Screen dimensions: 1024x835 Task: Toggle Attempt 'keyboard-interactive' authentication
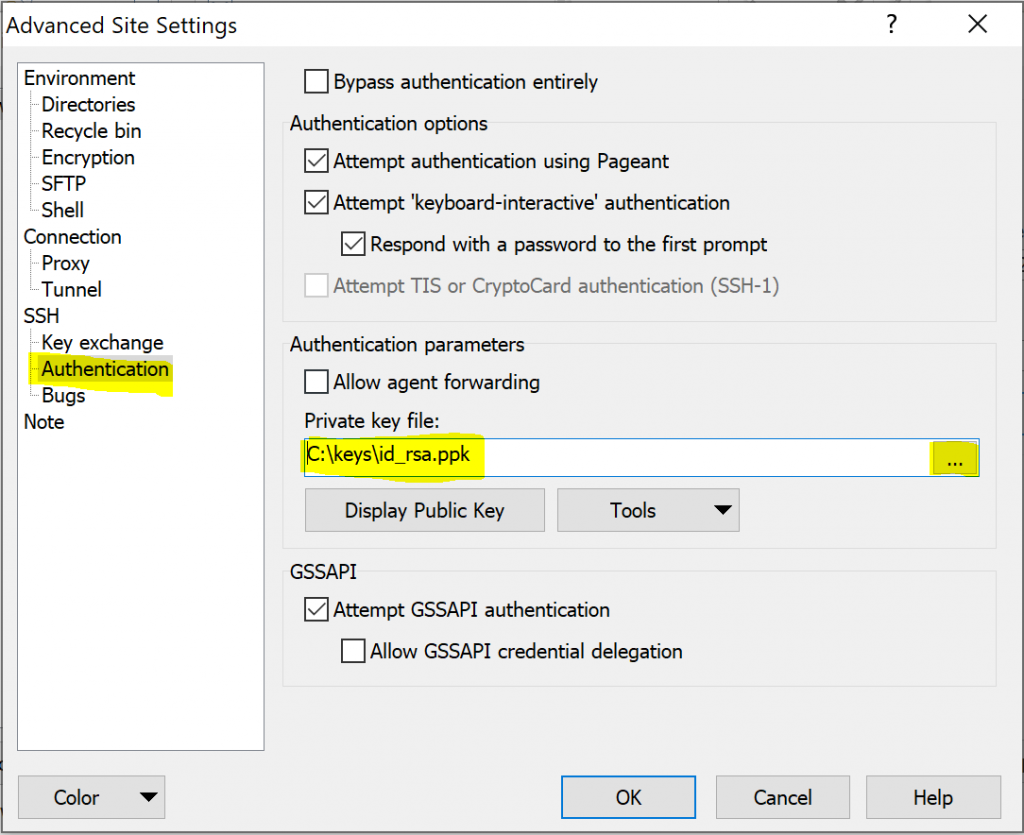point(316,203)
